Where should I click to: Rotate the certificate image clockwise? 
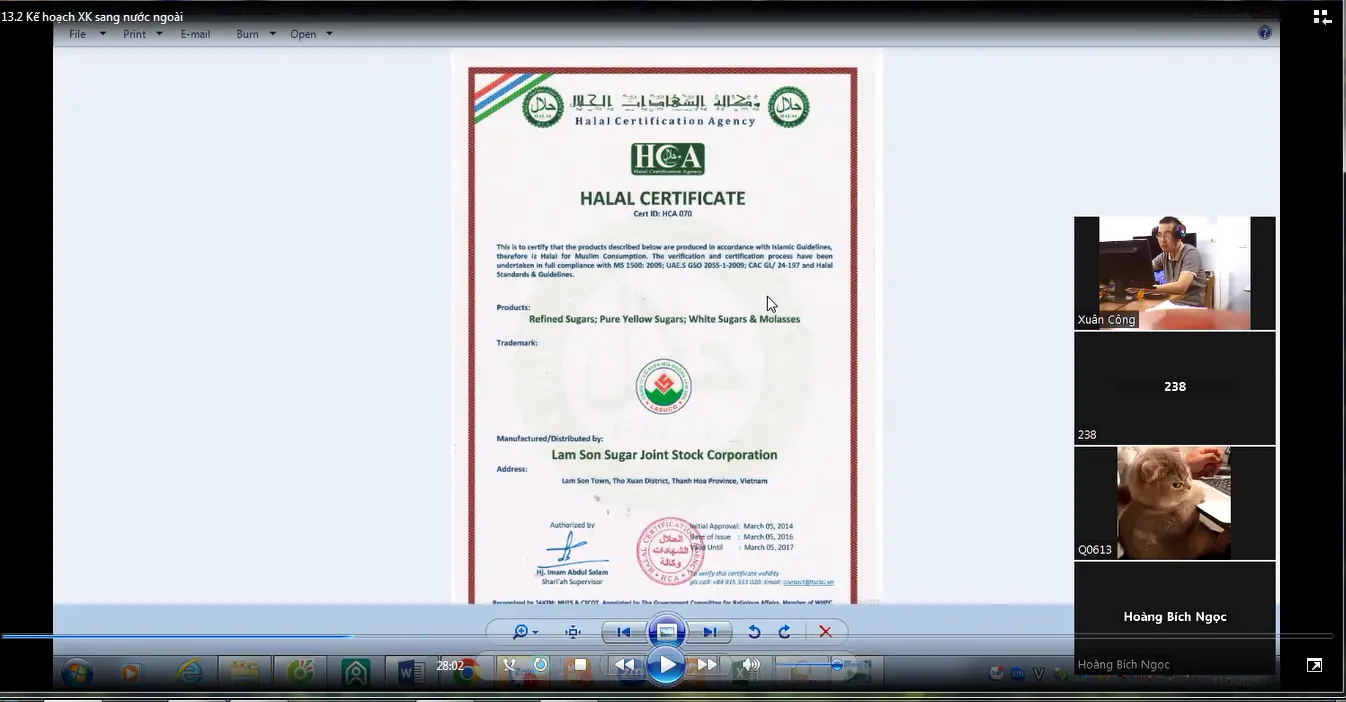tap(784, 632)
